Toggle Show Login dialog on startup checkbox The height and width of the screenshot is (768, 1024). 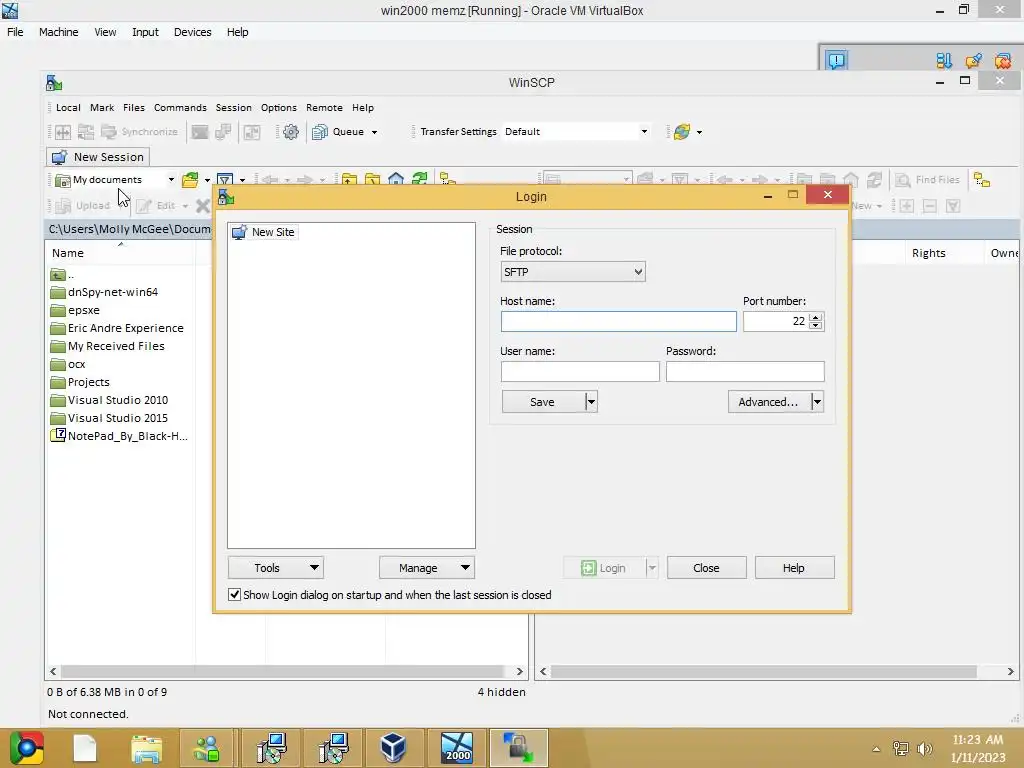(x=234, y=594)
